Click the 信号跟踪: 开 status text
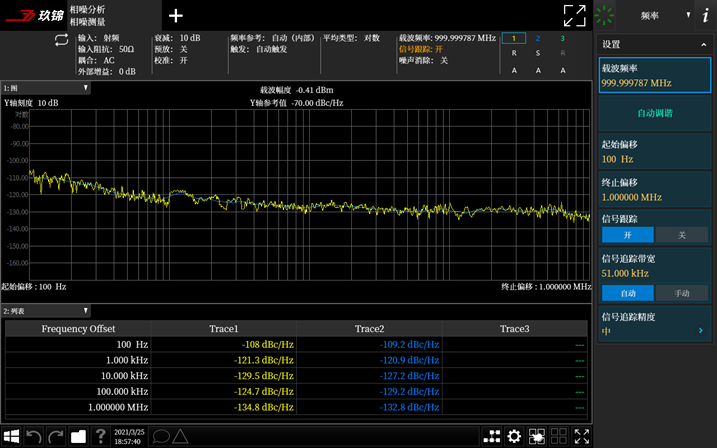 (x=421, y=49)
